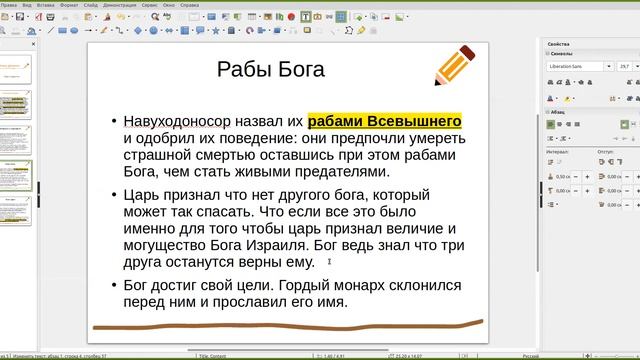This screenshot has height=360, width=640.
Task: Toggle italic in the Properties sidebar
Action: [559, 82]
